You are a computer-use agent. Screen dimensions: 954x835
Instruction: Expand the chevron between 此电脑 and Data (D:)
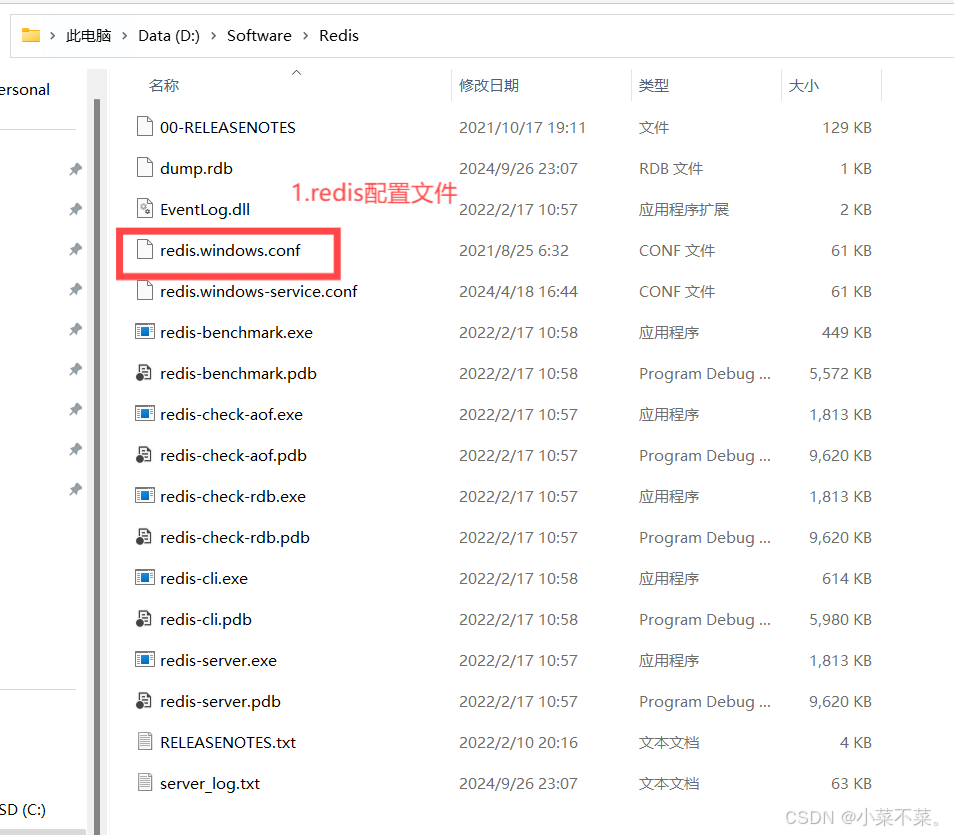tap(125, 36)
